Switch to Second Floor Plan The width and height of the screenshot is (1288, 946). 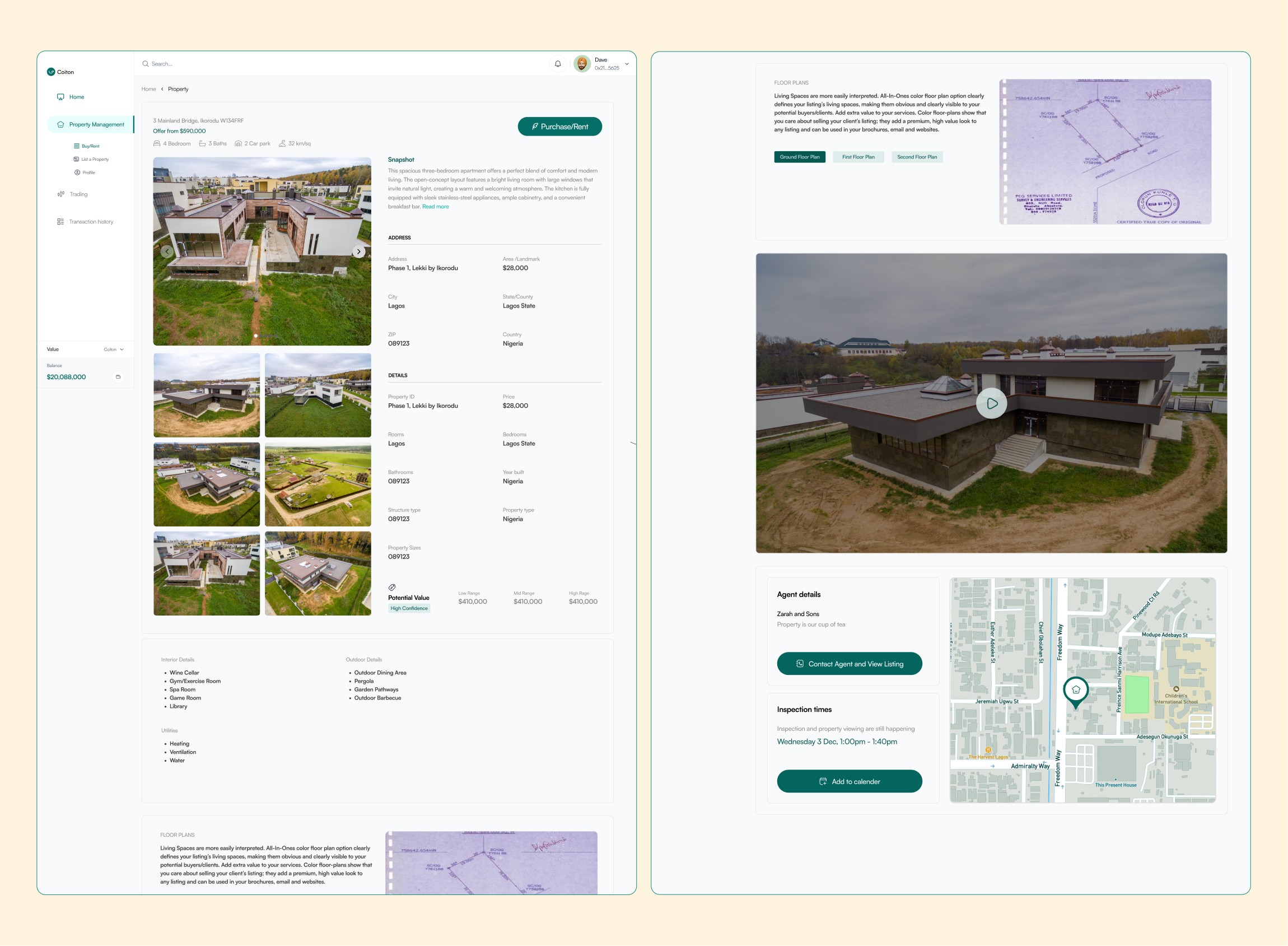pyautogui.click(x=917, y=157)
